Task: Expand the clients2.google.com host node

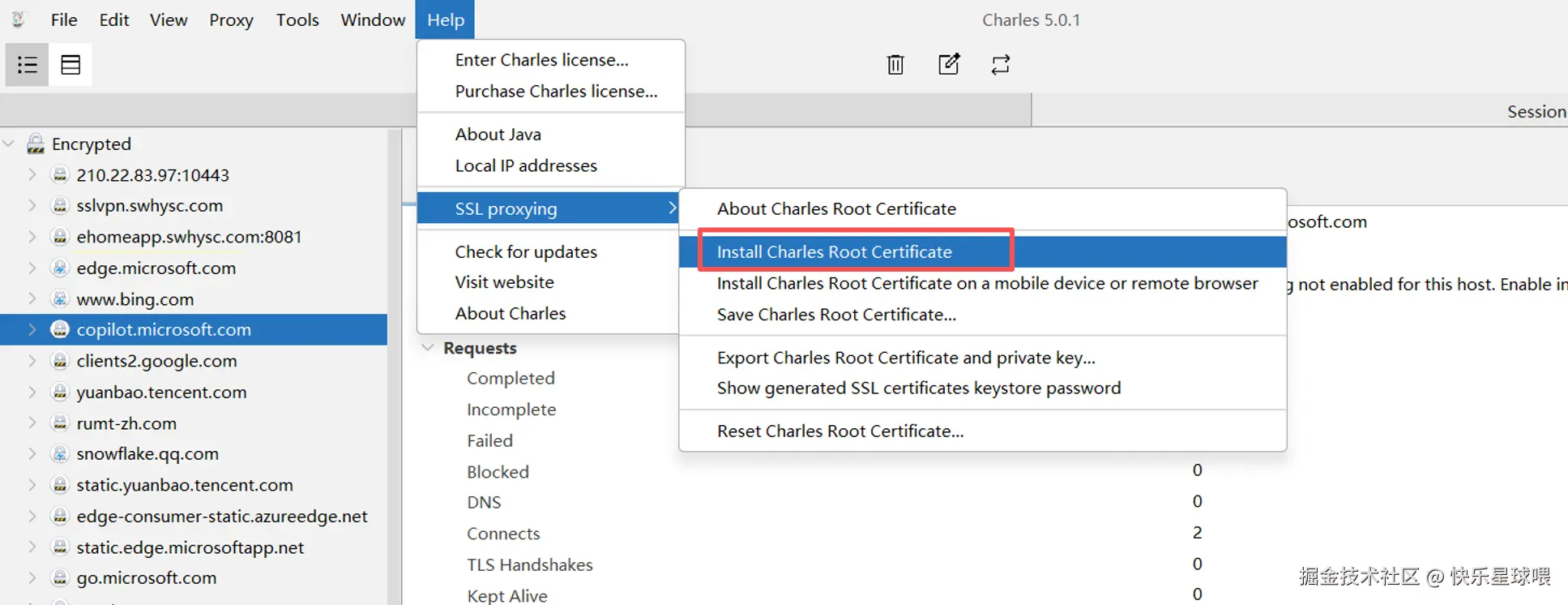Action: (x=32, y=361)
